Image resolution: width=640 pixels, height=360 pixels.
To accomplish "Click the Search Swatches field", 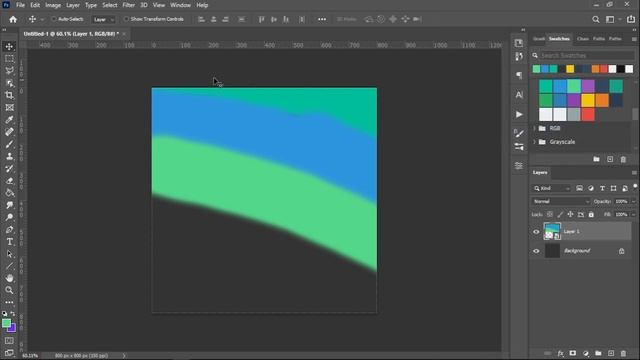I will [586, 56].
